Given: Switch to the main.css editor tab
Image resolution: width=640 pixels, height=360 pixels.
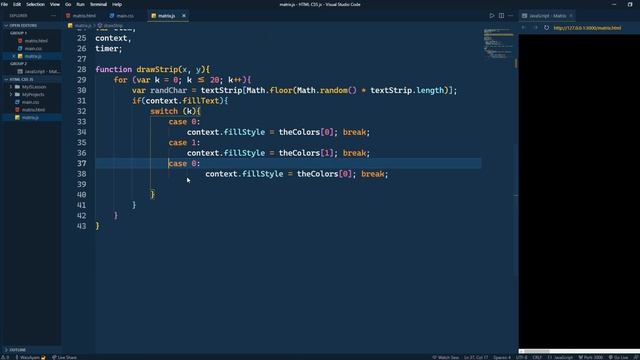Looking at the screenshot, I should click(122, 16).
